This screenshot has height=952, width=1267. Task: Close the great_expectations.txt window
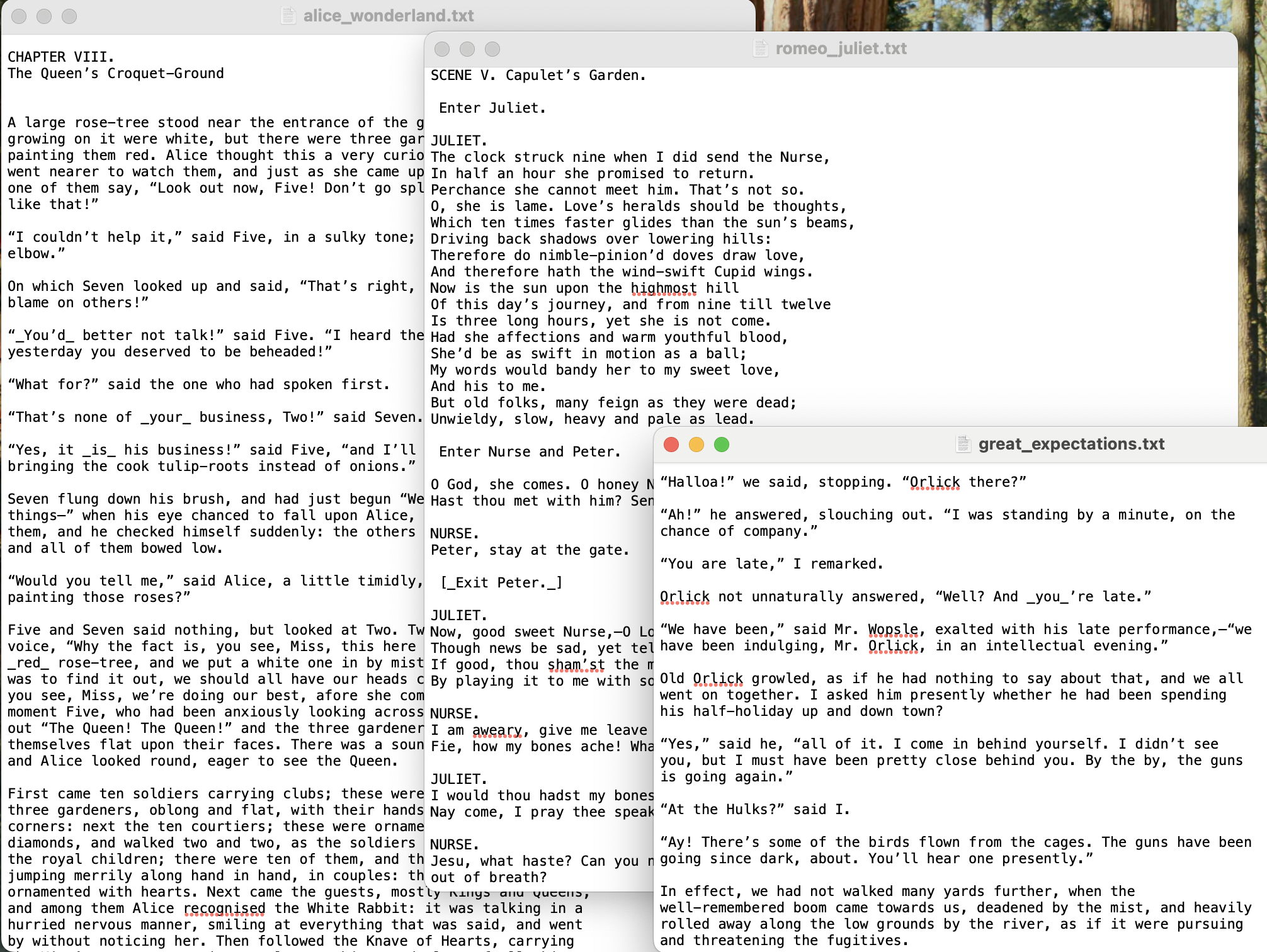tap(671, 445)
